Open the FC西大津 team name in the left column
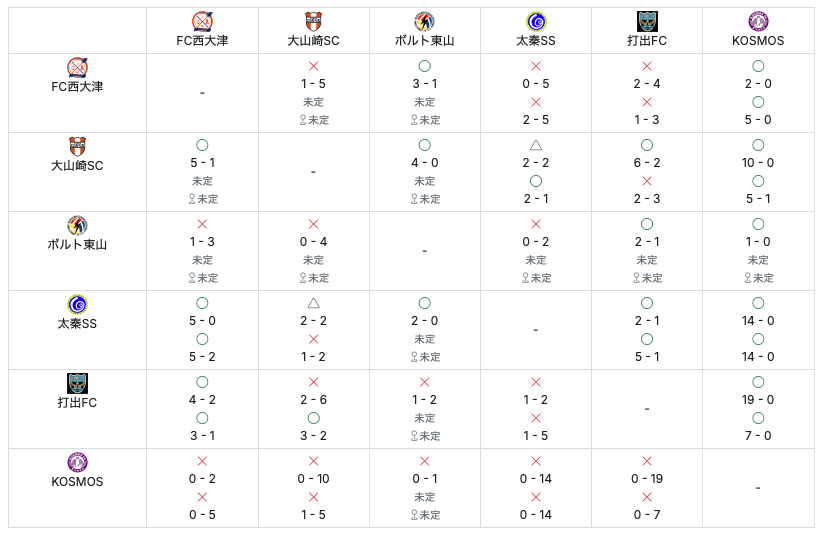Viewport: 823px width, 534px height. (x=77, y=87)
